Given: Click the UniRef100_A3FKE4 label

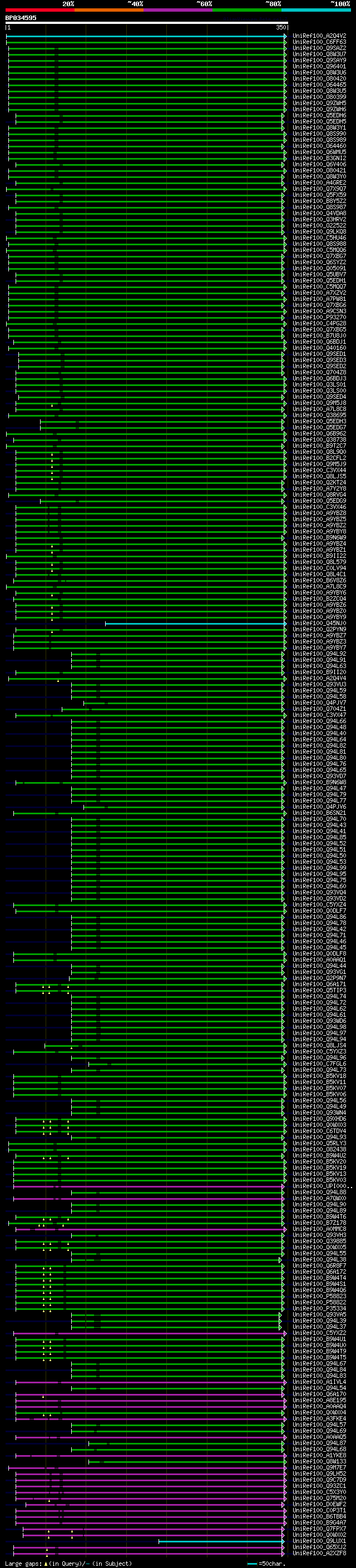Looking at the screenshot, I should pyautogui.click(x=319, y=1418).
